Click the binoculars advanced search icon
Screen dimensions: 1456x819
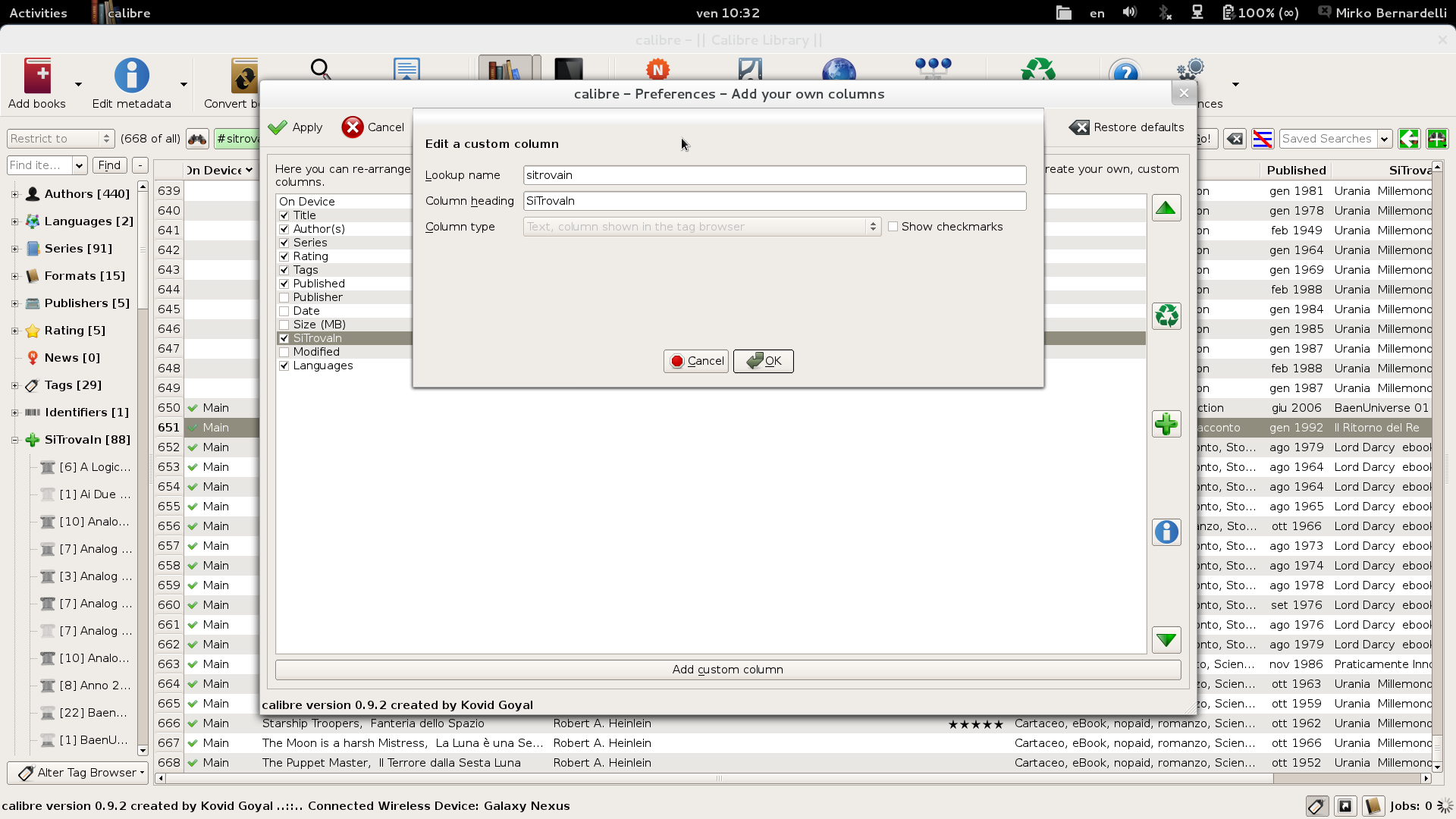point(197,139)
